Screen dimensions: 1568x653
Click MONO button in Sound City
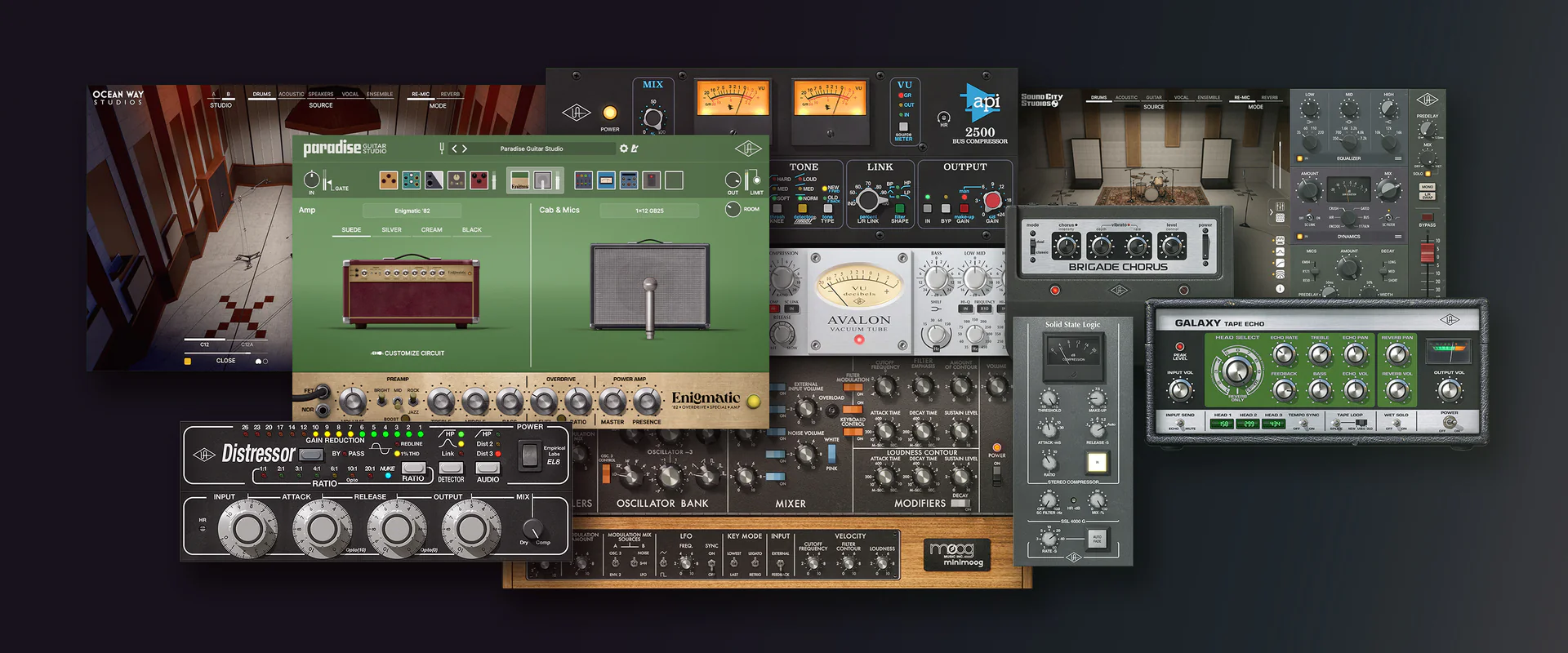[x=1427, y=187]
